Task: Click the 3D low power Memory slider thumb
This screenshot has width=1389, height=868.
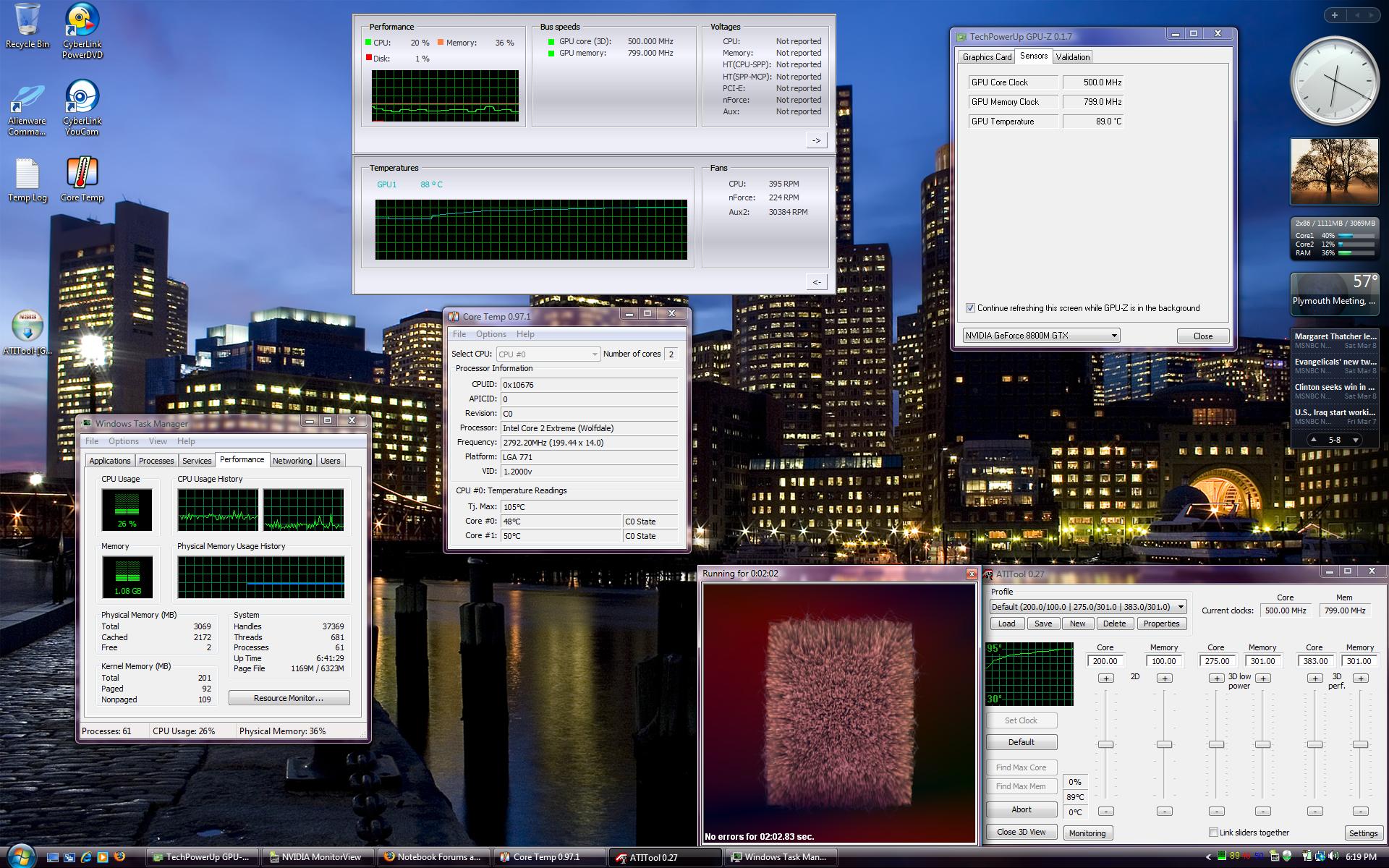Action: tap(1262, 744)
